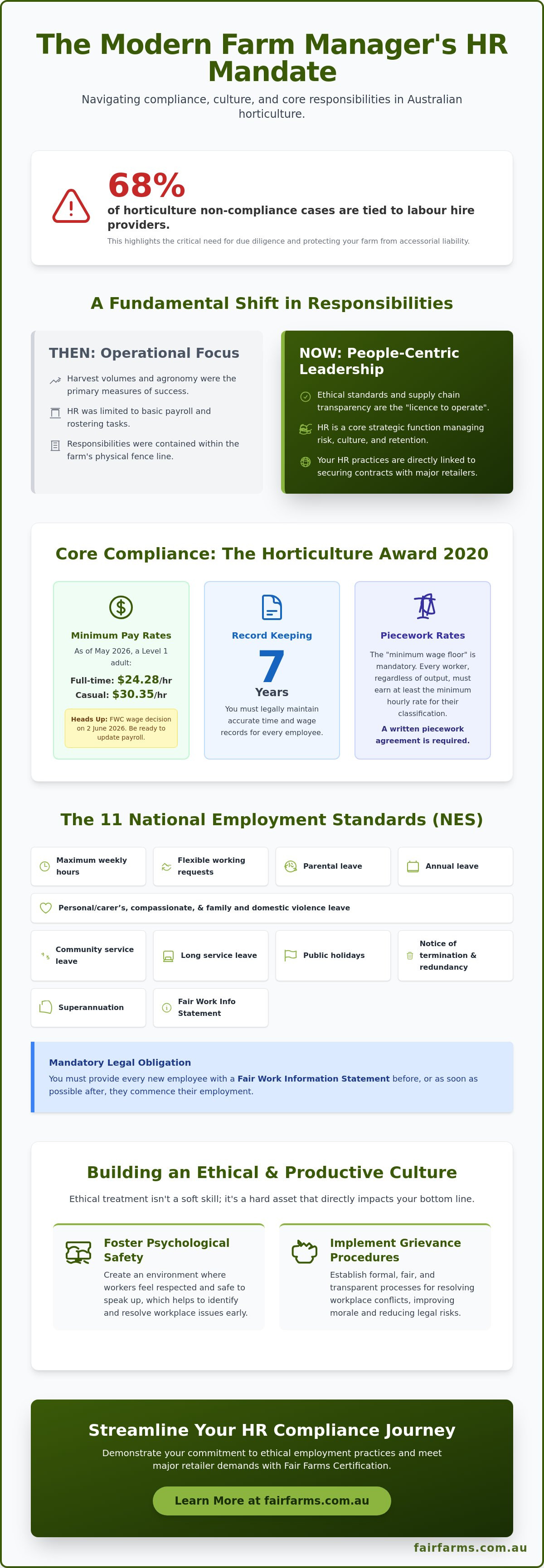Viewport: 544px width, 1568px height.
Task: Click Record Keeping card title
Action: point(272,635)
